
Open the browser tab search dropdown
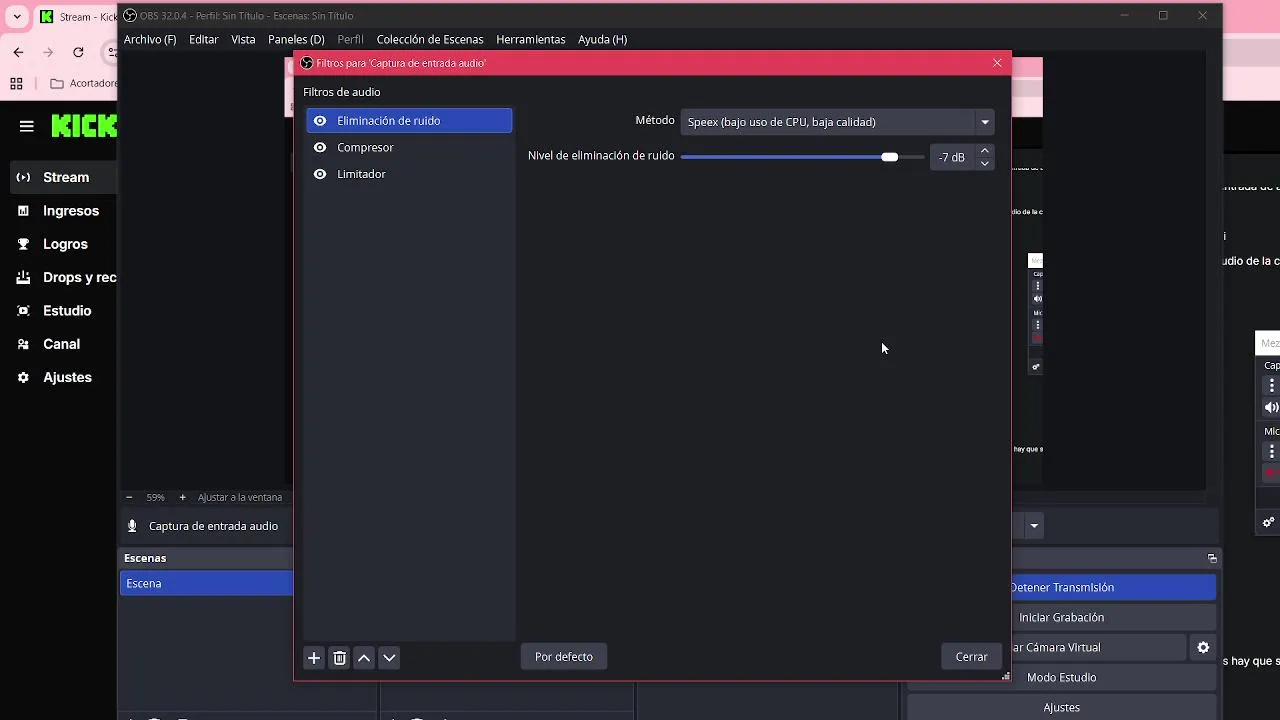(17, 17)
